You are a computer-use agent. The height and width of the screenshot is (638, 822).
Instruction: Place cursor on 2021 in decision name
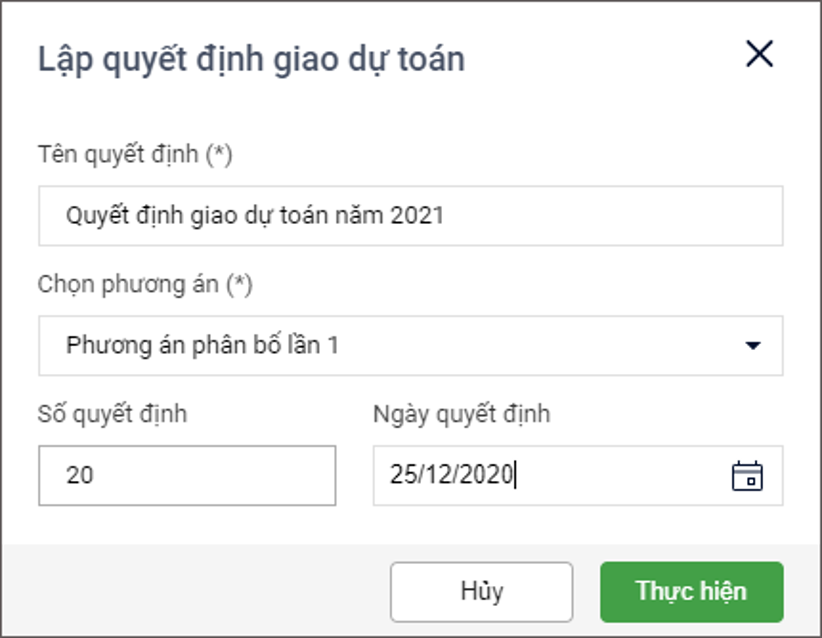418,215
